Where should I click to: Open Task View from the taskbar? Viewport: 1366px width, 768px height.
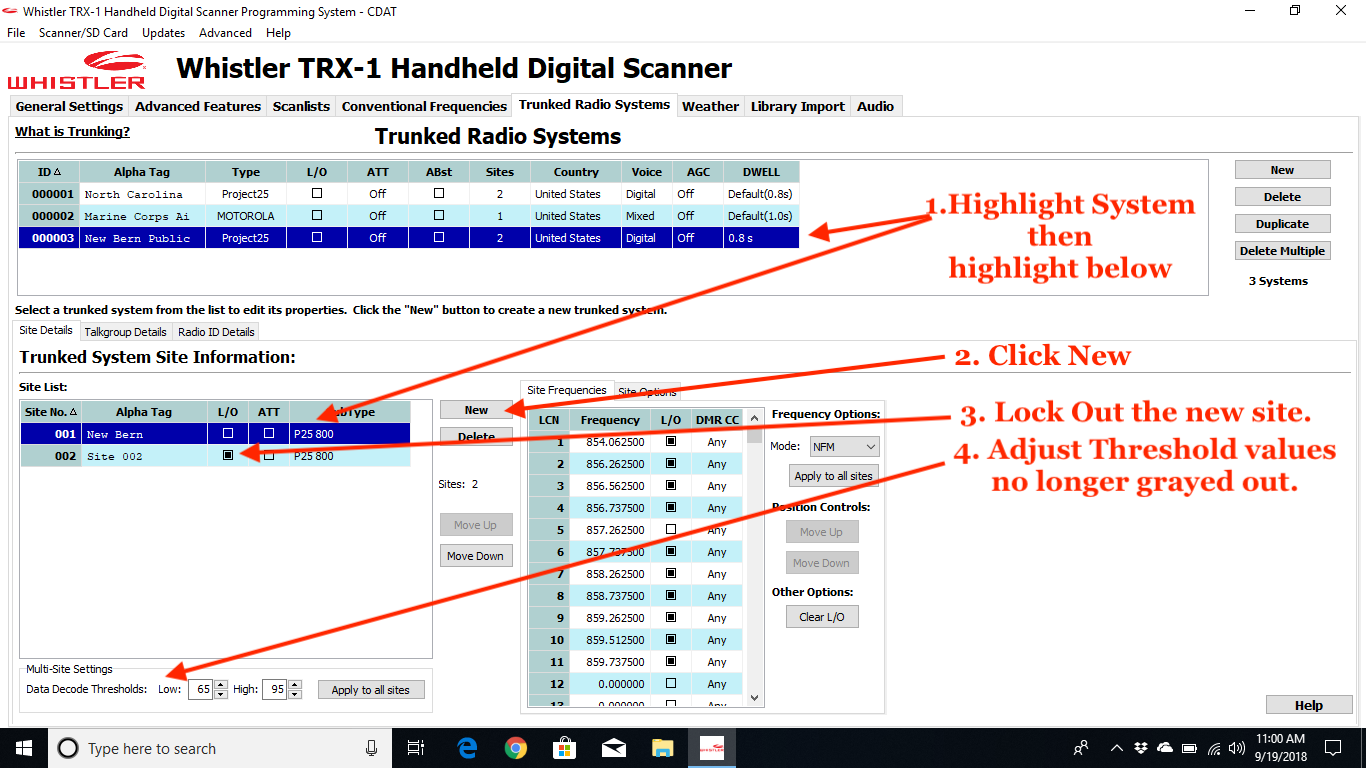pyautogui.click(x=417, y=748)
